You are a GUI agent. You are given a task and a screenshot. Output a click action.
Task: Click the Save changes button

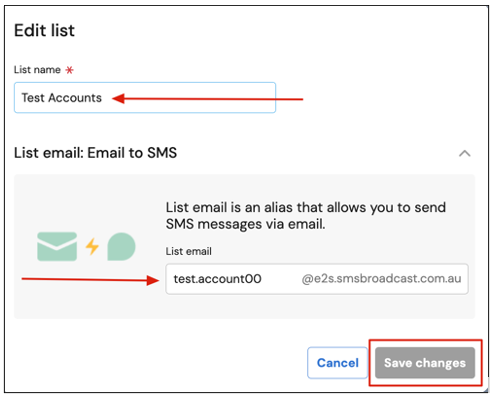click(x=425, y=363)
